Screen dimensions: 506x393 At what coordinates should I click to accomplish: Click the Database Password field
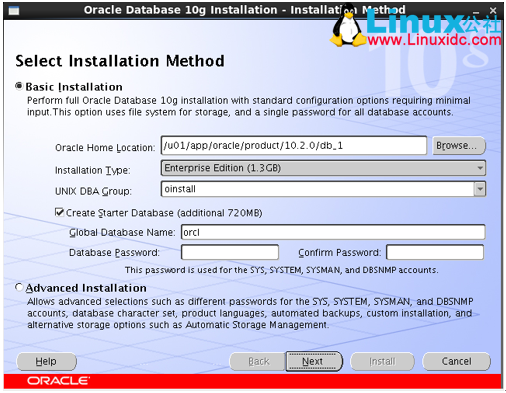click(x=230, y=252)
